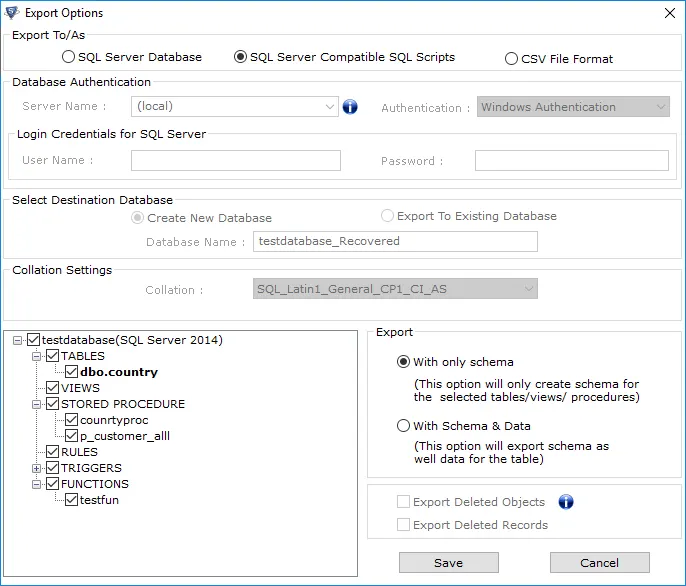Select the dbo.country table label

[119, 372]
